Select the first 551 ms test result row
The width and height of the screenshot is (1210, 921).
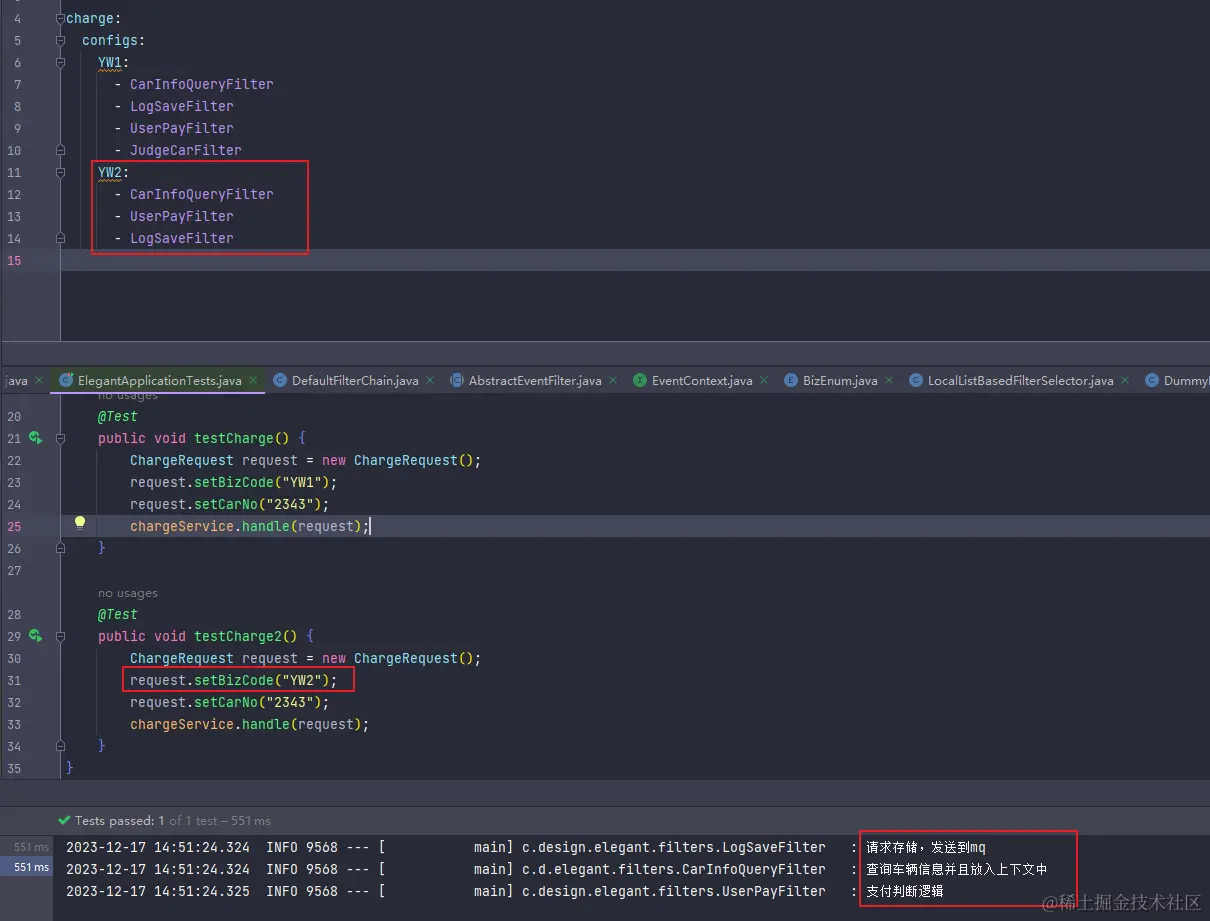click(x=26, y=847)
